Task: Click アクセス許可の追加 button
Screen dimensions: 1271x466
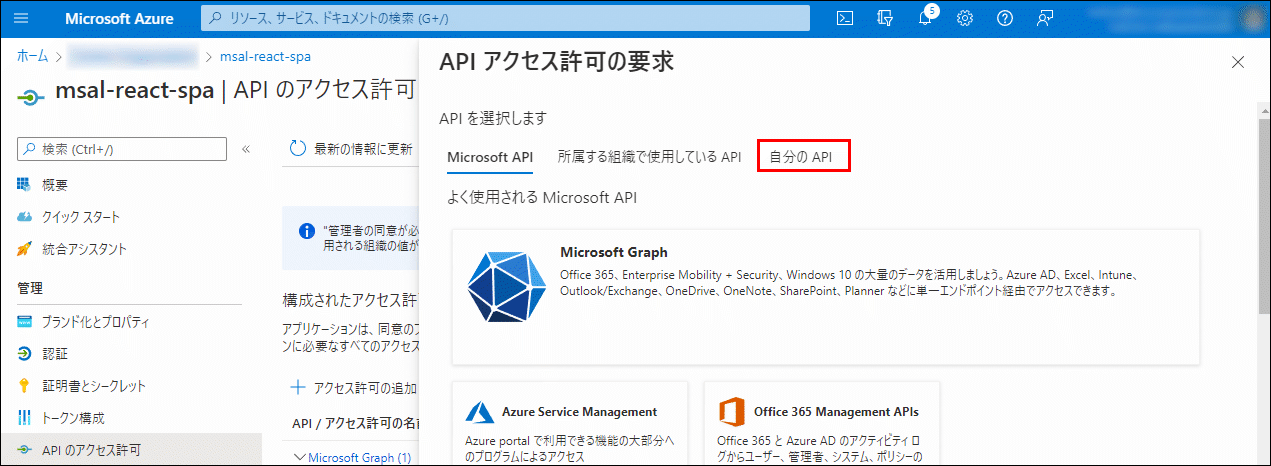Action: [354, 388]
